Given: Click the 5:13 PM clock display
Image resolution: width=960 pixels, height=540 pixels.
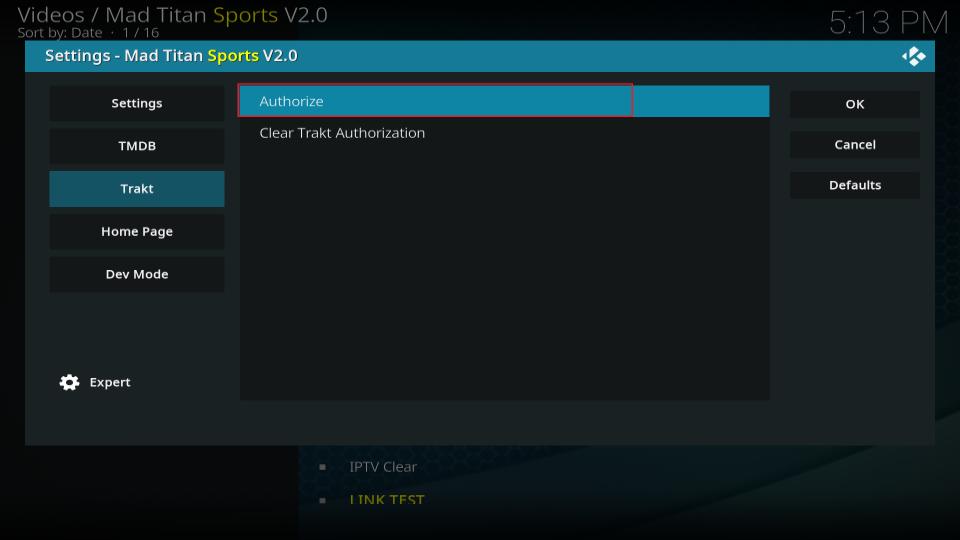Looking at the screenshot, I should coord(888,23).
